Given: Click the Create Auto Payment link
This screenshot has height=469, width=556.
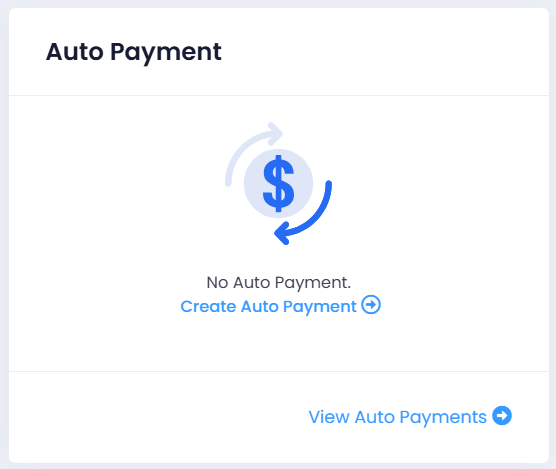Looking at the screenshot, I should pos(280,306).
